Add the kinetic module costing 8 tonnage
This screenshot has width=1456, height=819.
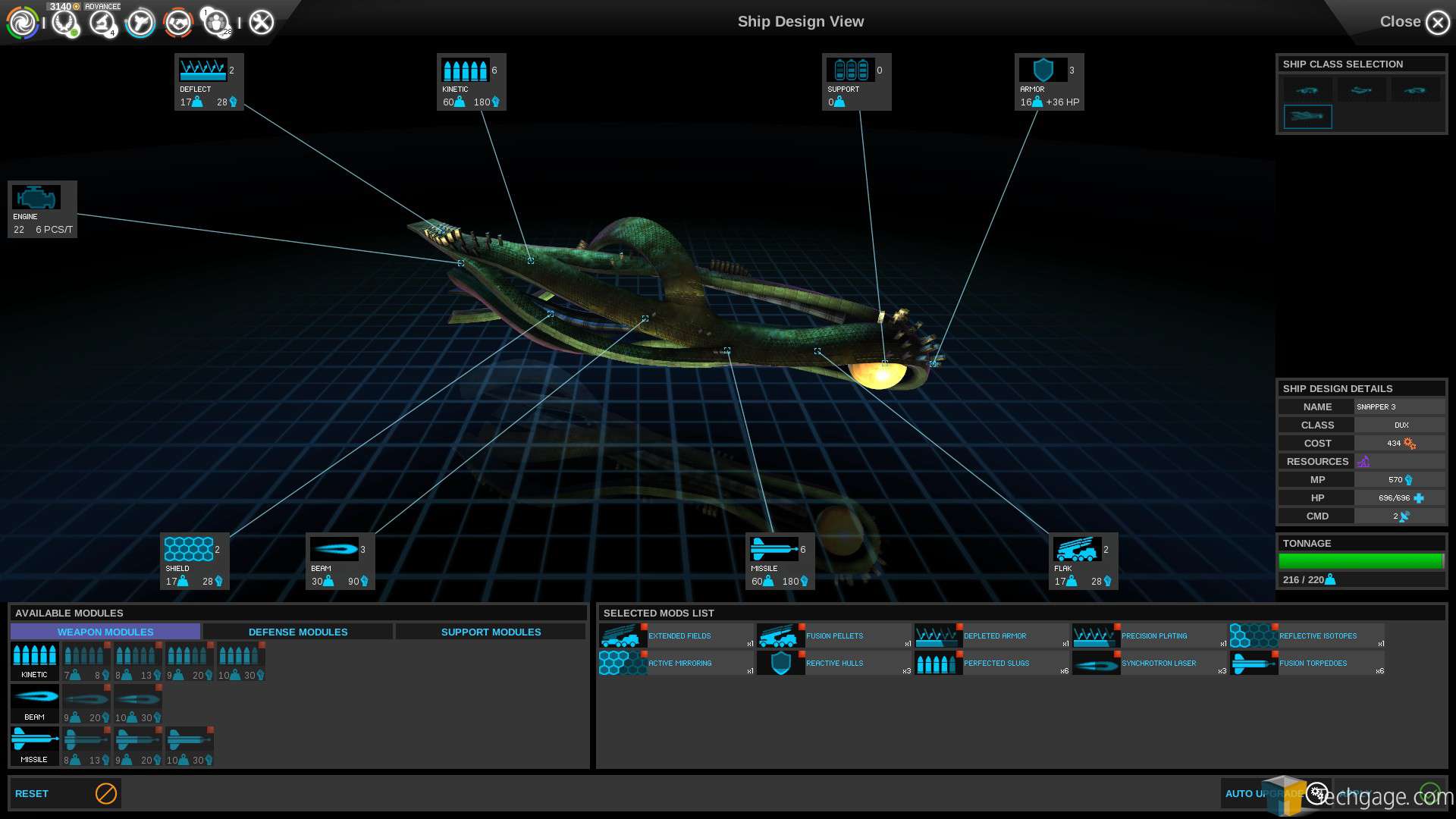pyautogui.click(x=137, y=661)
